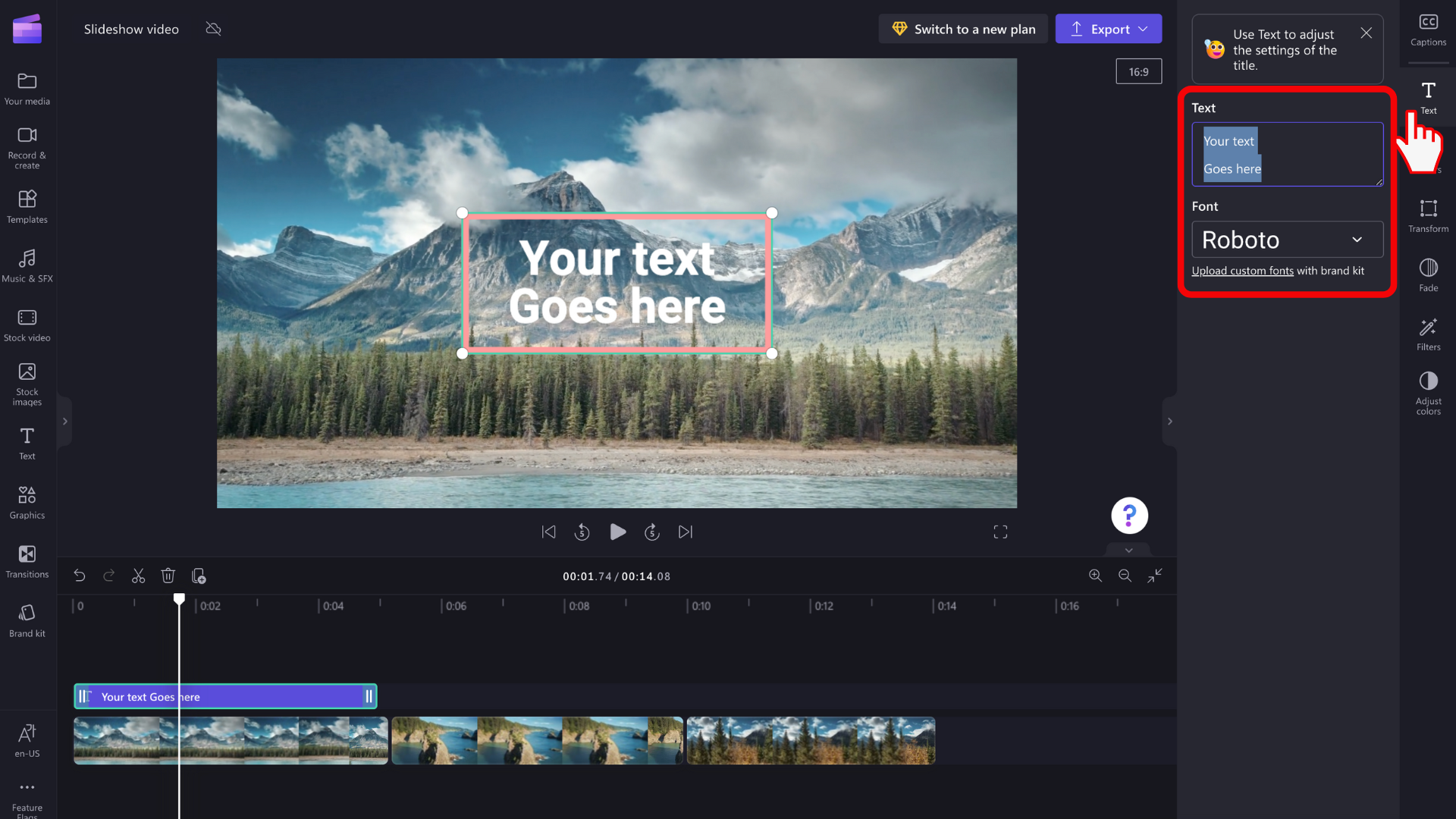Toggle the 16:9 aspect ratio button
Viewport: 1456px width, 819px height.
tap(1138, 72)
